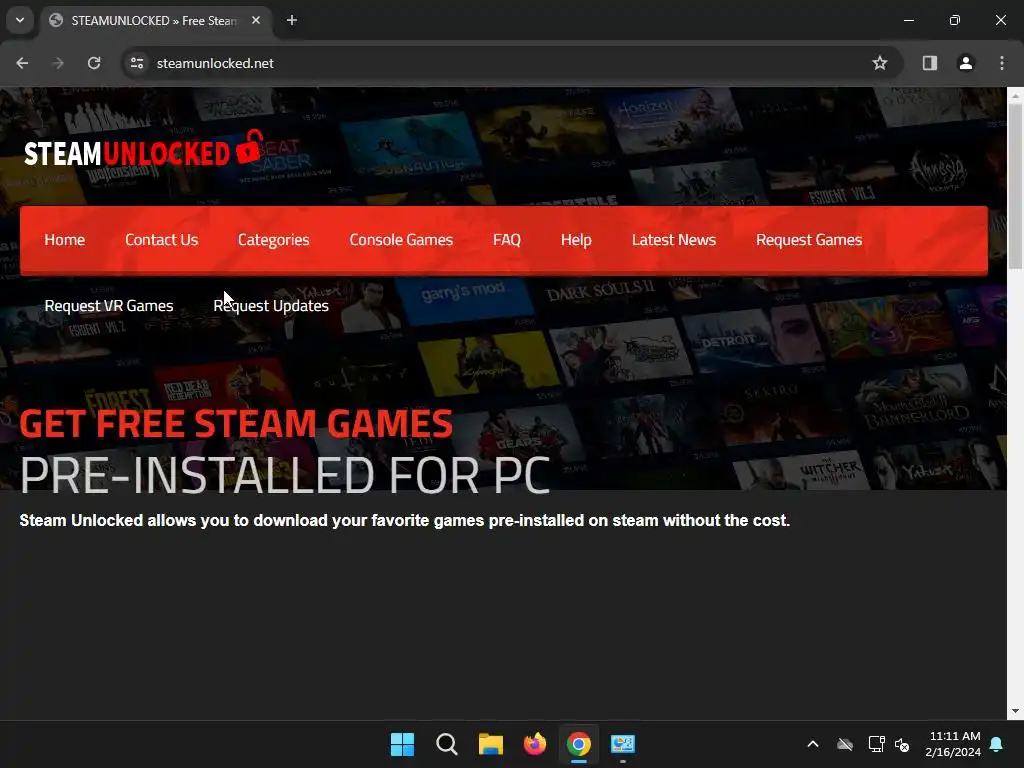1024x768 pixels.
Task: Click the muted volume tray icon
Action: click(903, 744)
